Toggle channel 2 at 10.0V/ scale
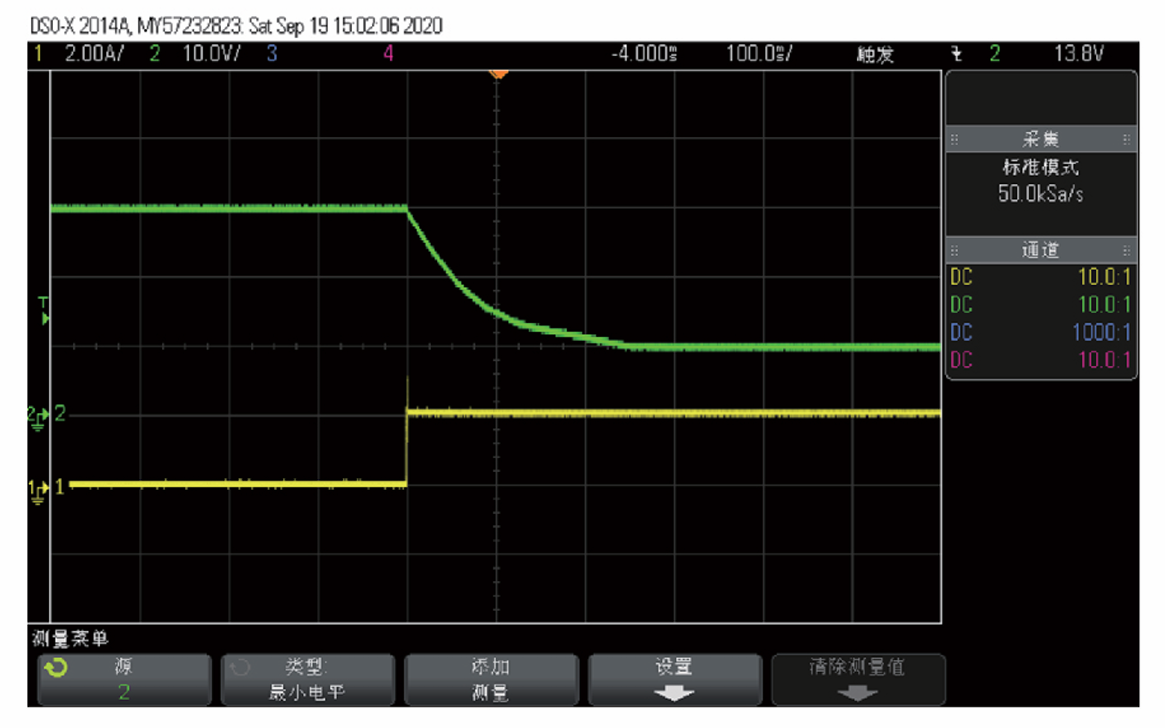Screen dimensions: 1165x728 click(x=195, y=55)
